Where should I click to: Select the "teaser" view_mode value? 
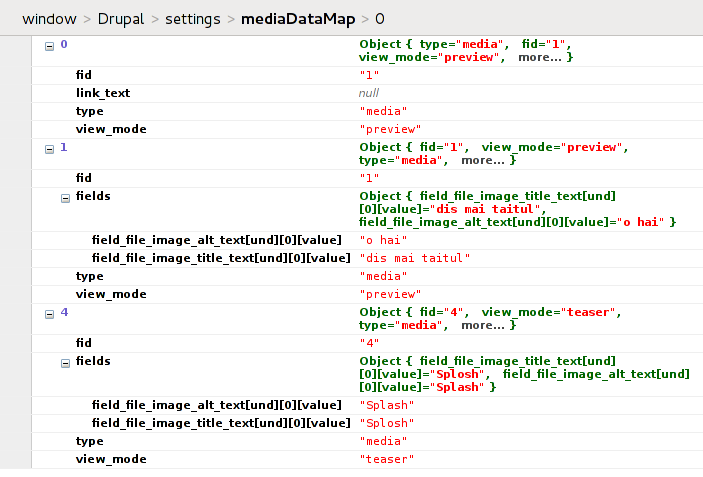(x=386, y=459)
